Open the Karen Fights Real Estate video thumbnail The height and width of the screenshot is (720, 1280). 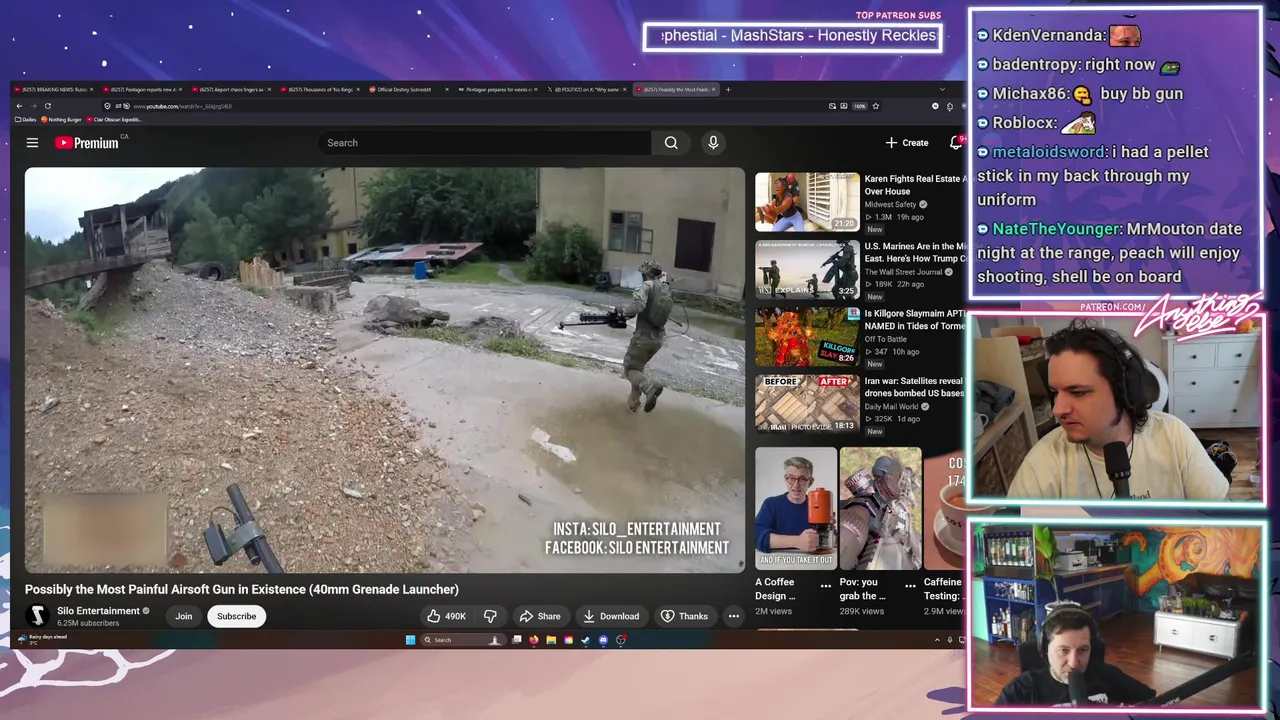coord(807,202)
